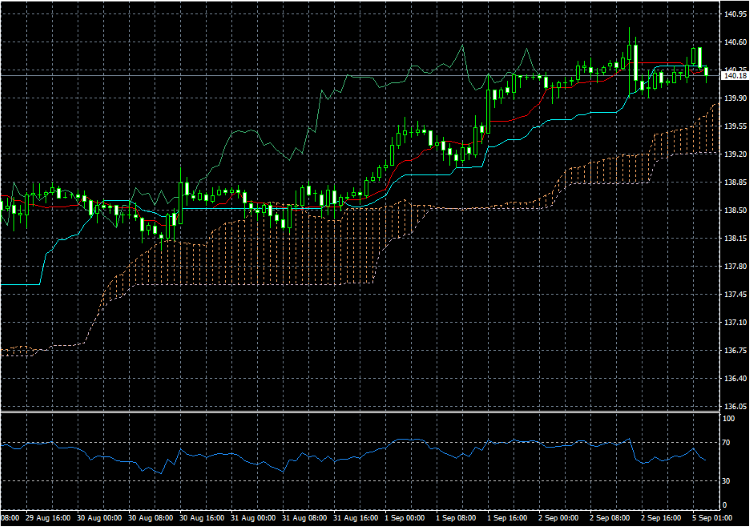Click the 1 Sep 08:00 time label
Screen dimensions: 750x527
[456, 518]
